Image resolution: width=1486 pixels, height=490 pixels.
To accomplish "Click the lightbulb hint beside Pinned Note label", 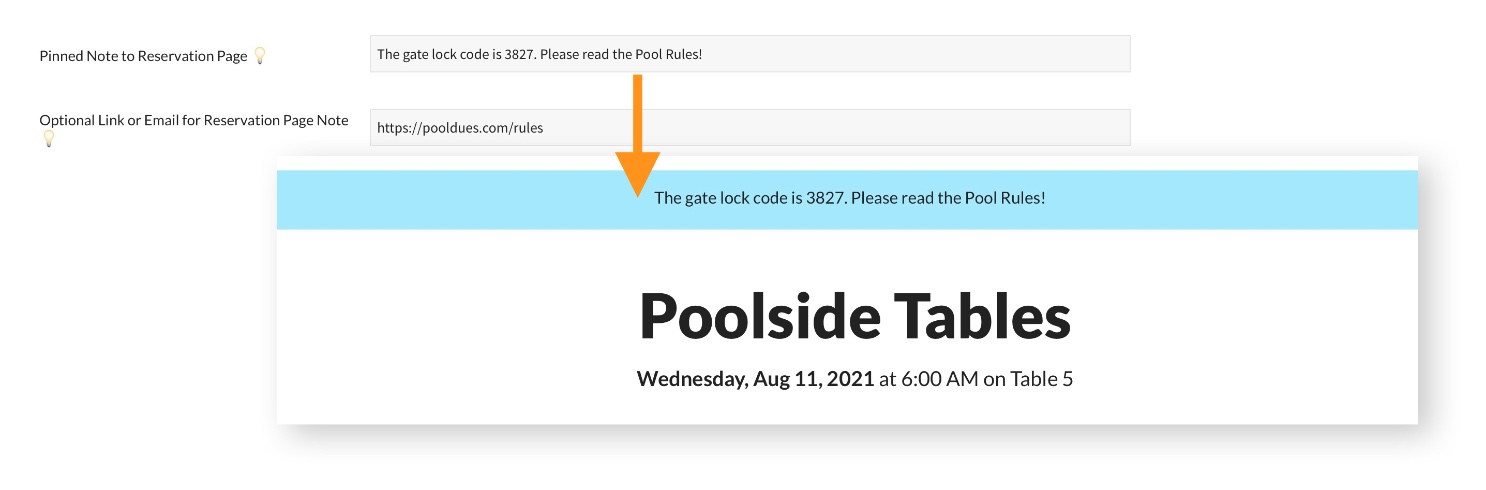I will pos(260,56).
